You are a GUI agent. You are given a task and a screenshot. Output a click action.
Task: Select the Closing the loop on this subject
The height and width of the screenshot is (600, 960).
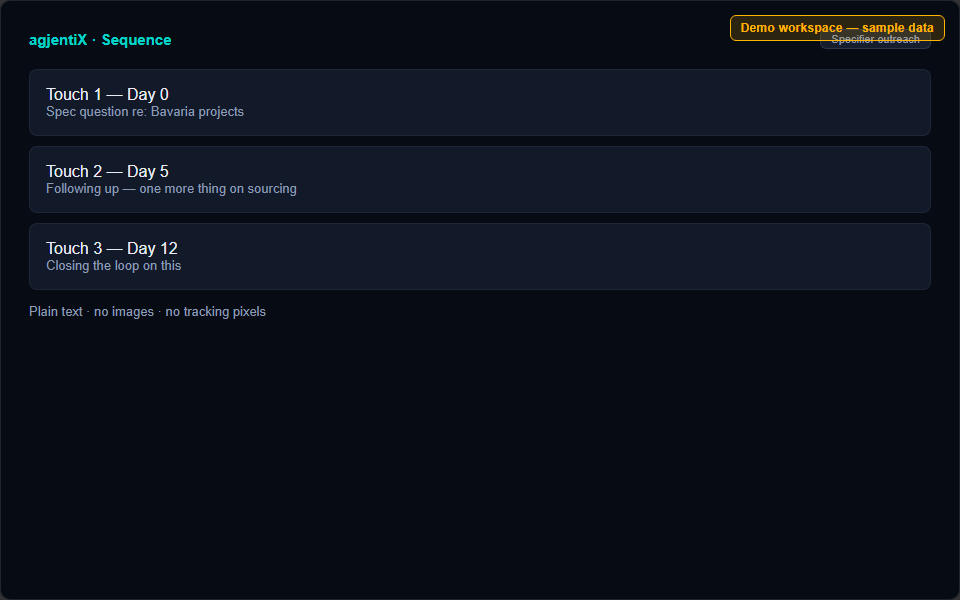point(114,266)
